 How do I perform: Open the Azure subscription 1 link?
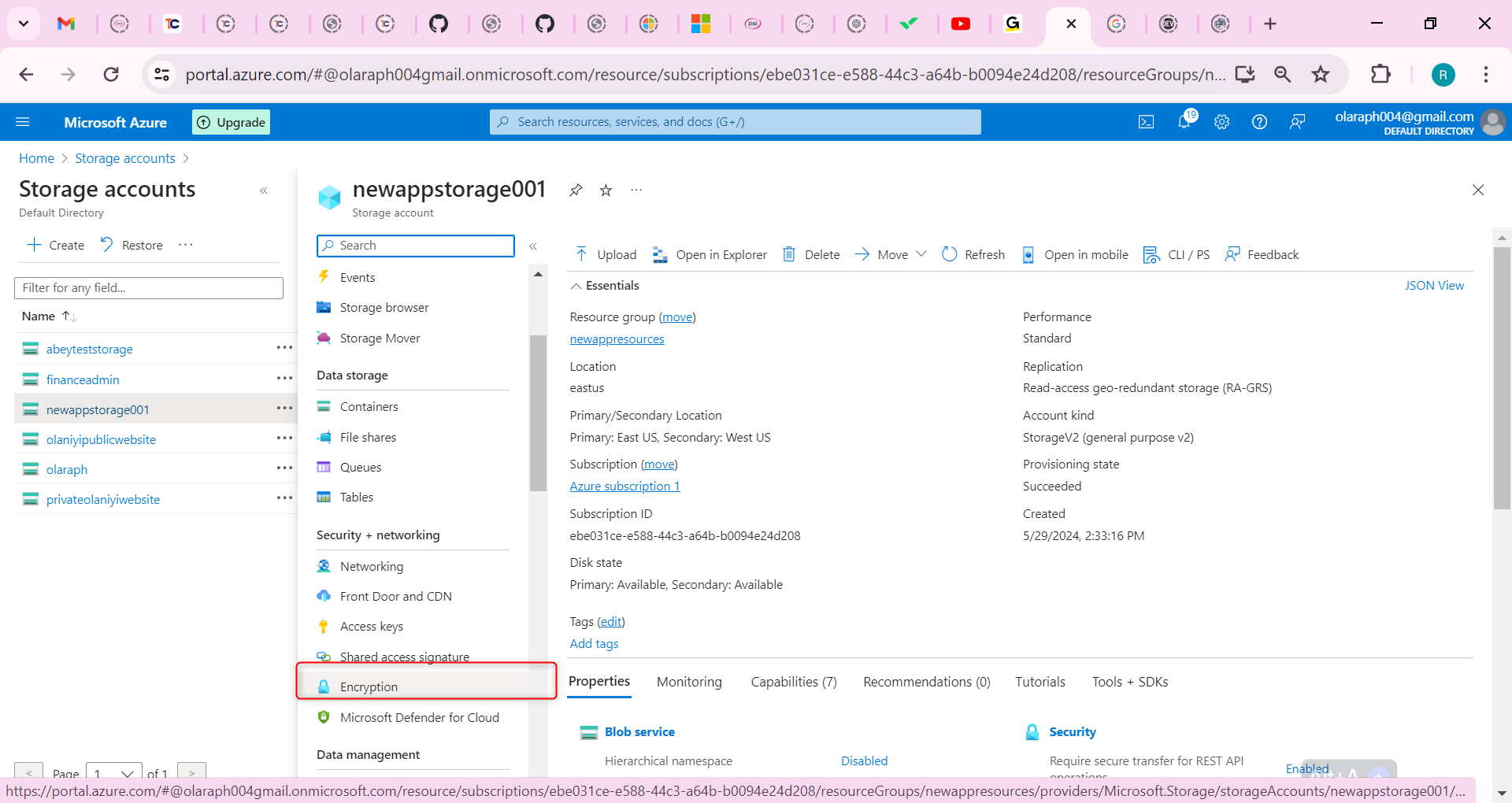click(x=624, y=487)
